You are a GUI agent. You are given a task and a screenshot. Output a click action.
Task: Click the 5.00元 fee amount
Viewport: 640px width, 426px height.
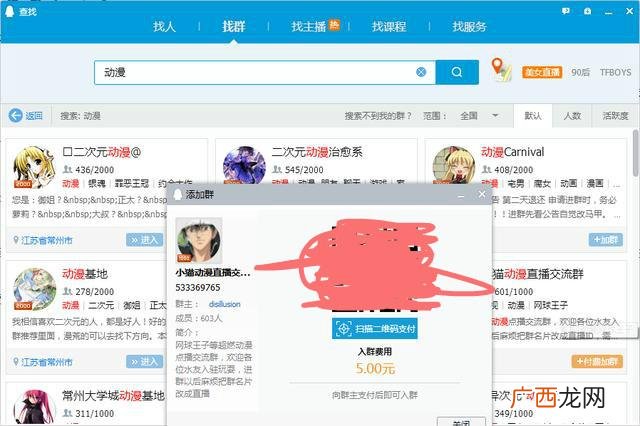375,369
